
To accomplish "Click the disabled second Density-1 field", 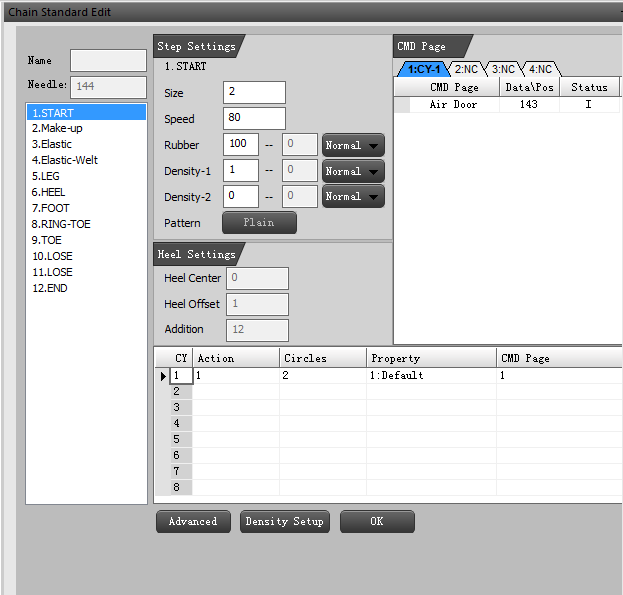I will pyautogui.click(x=300, y=170).
